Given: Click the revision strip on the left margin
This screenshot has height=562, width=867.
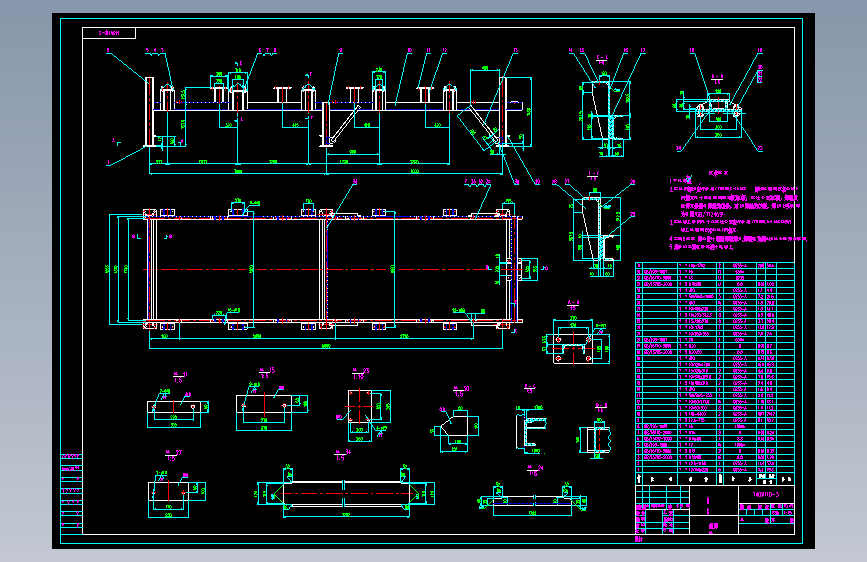Looking at the screenshot, I should [x=71, y=493].
